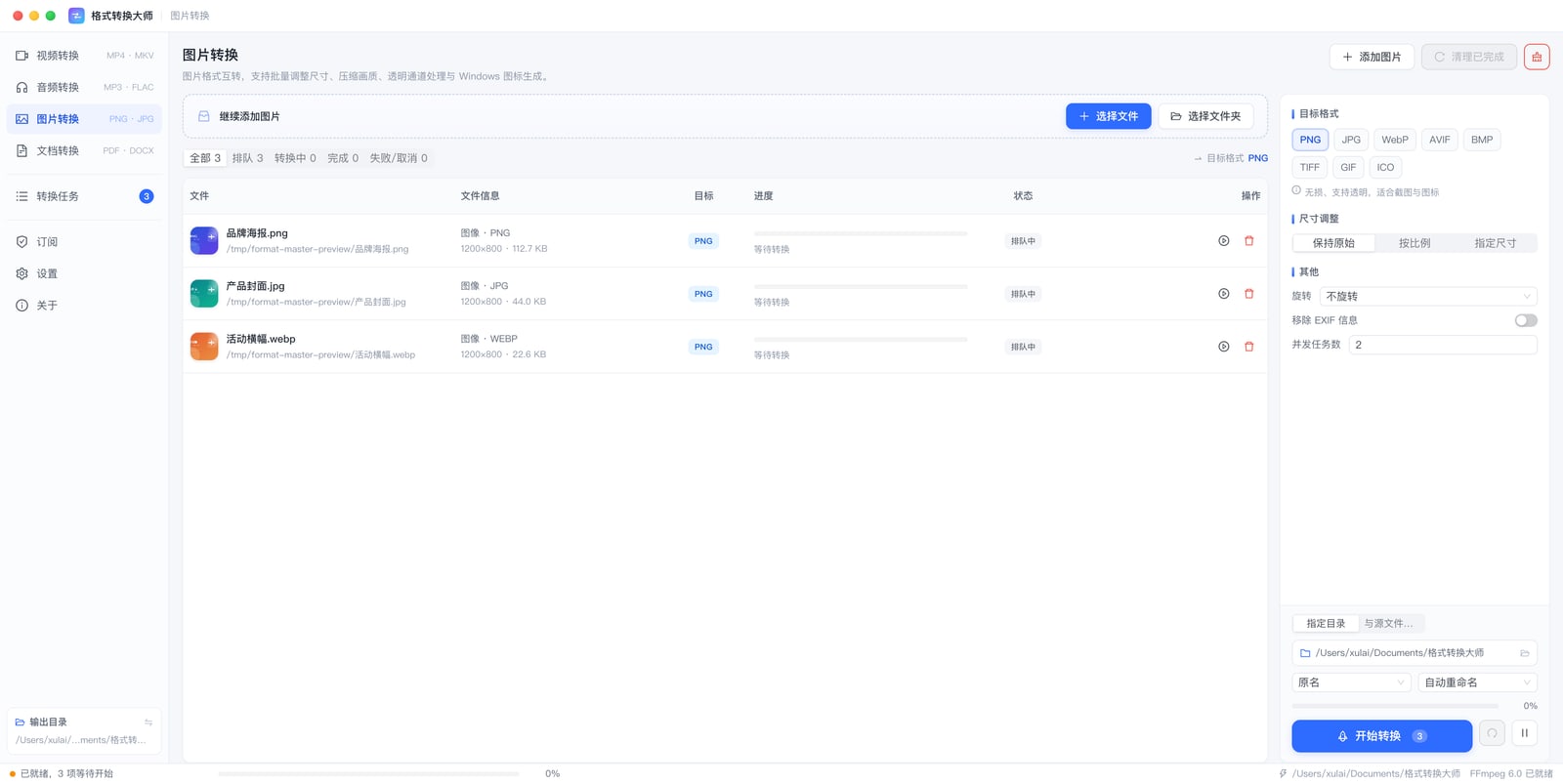Screen dimensions: 1563x784
Task: Click the 并发任务数 input field
Action: [x=1443, y=345]
